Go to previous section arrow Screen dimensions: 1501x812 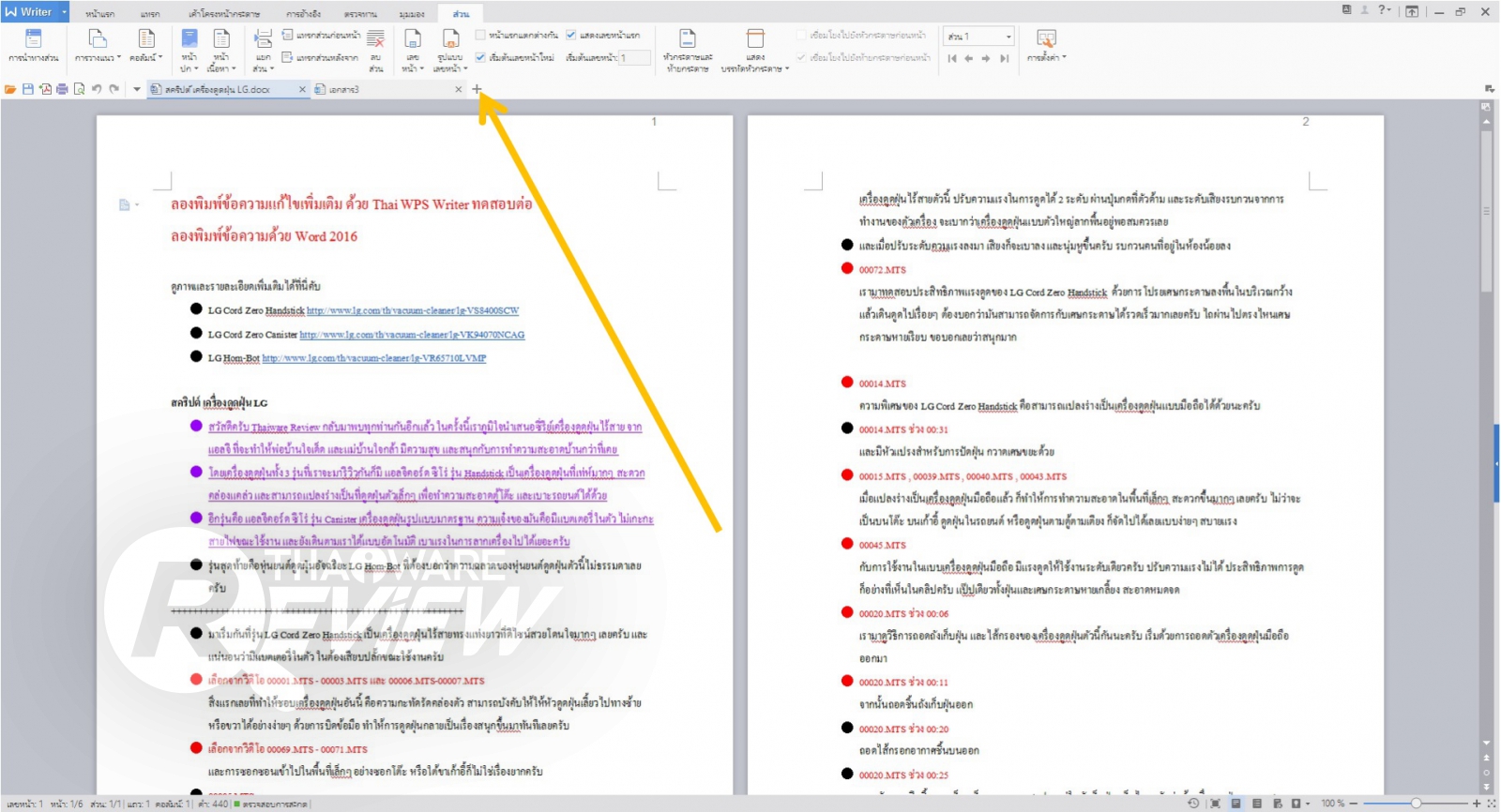point(969,58)
